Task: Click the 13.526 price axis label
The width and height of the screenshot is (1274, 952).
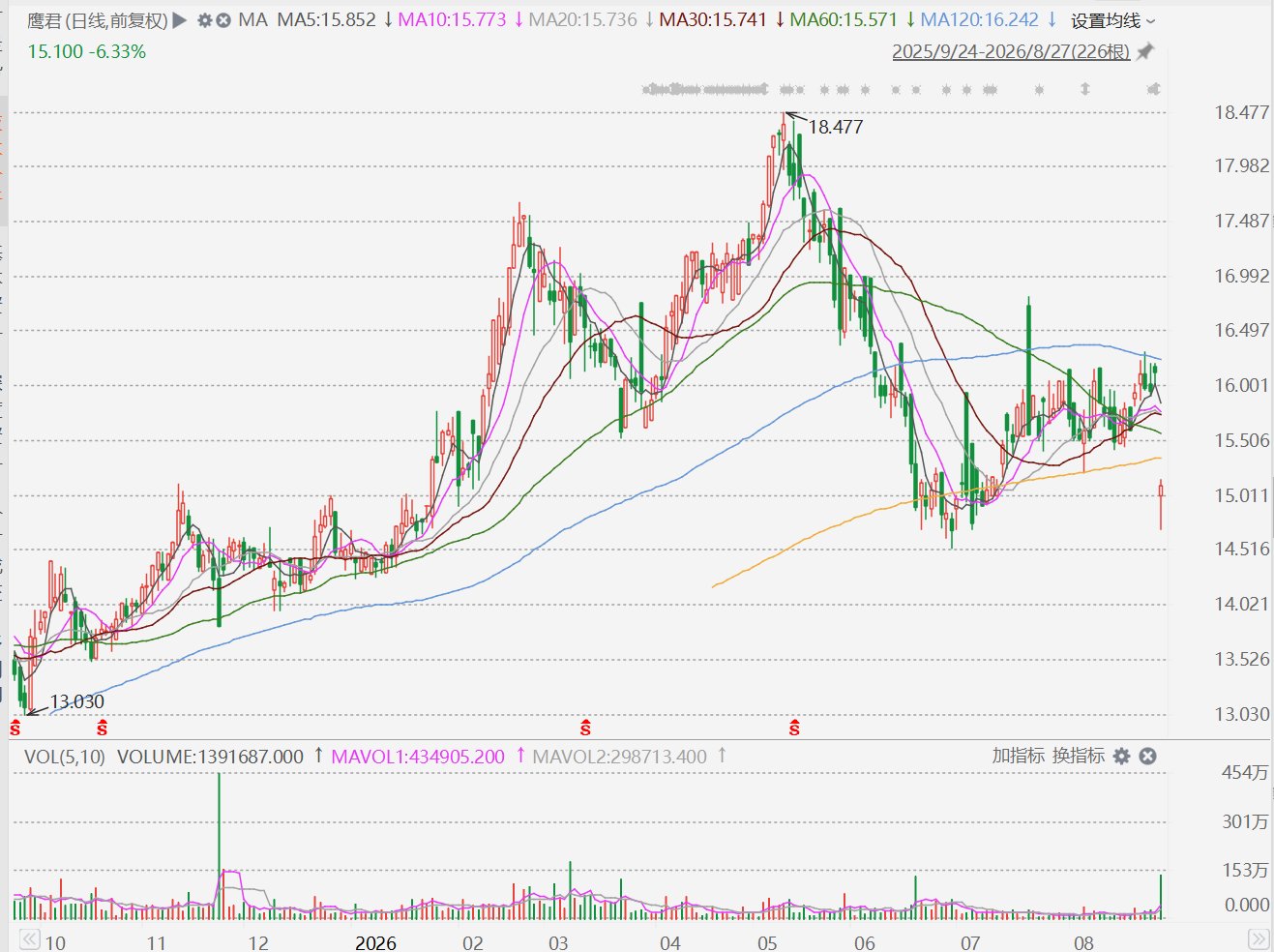Action: coord(1242,659)
